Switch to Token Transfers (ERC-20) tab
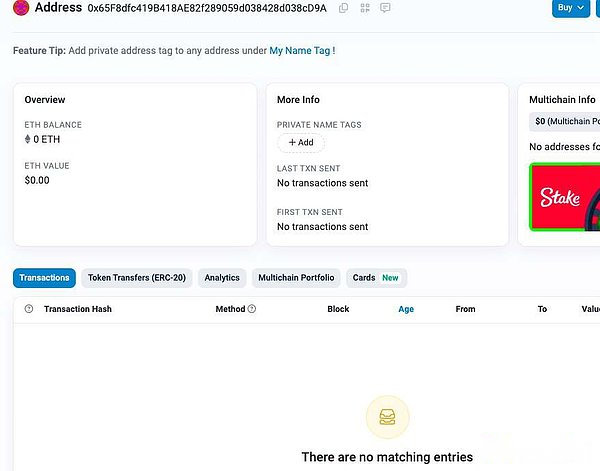 [137, 278]
